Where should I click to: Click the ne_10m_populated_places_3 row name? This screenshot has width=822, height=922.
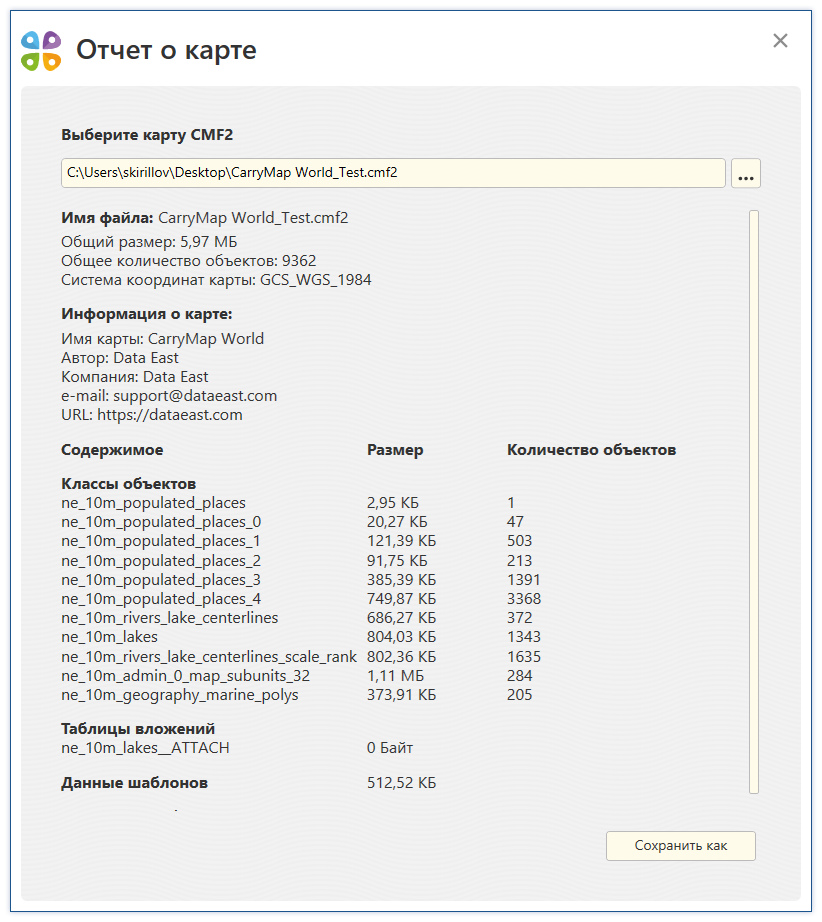coord(161,580)
